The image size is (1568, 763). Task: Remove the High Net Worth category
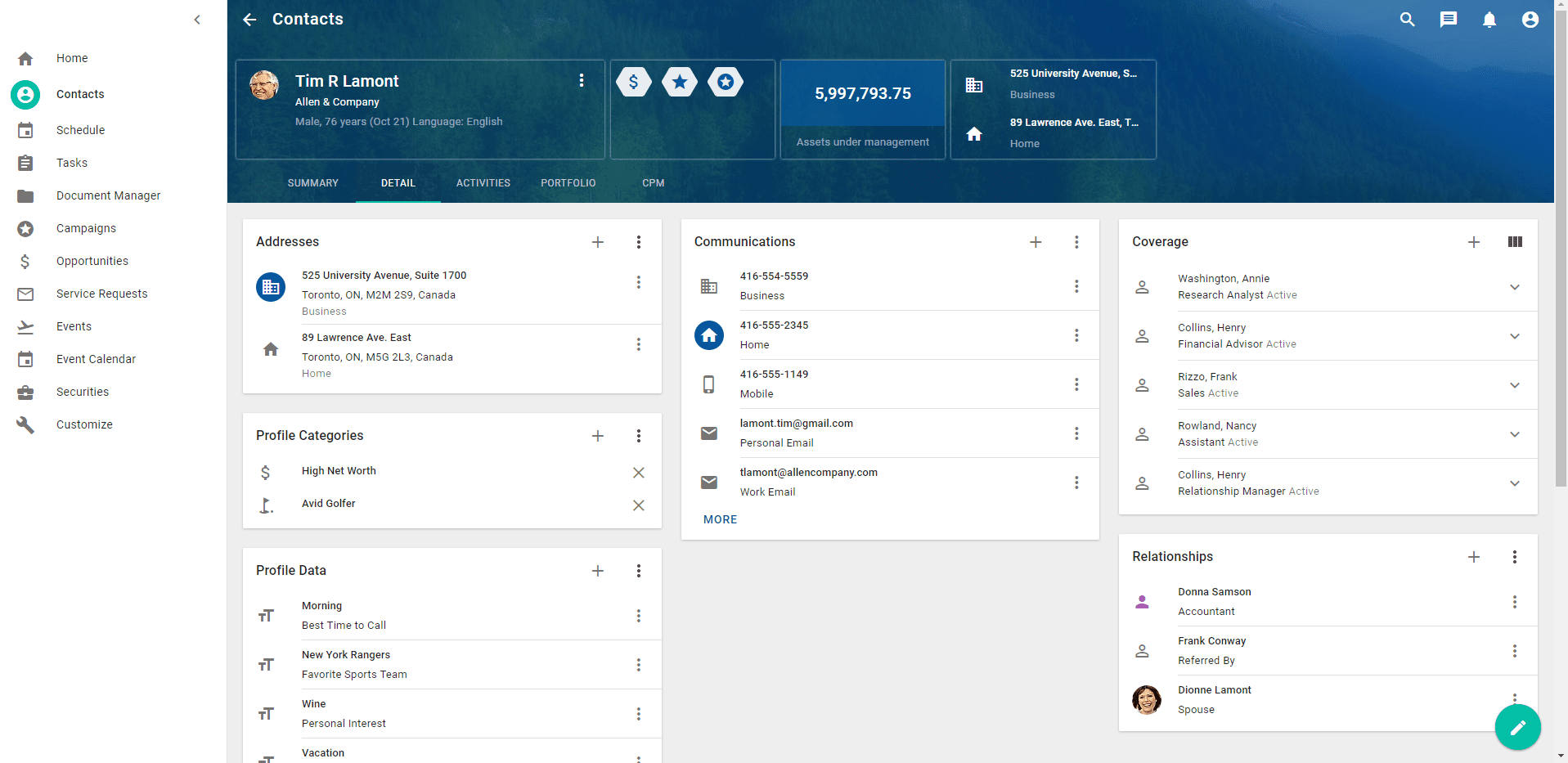click(639, 473)
